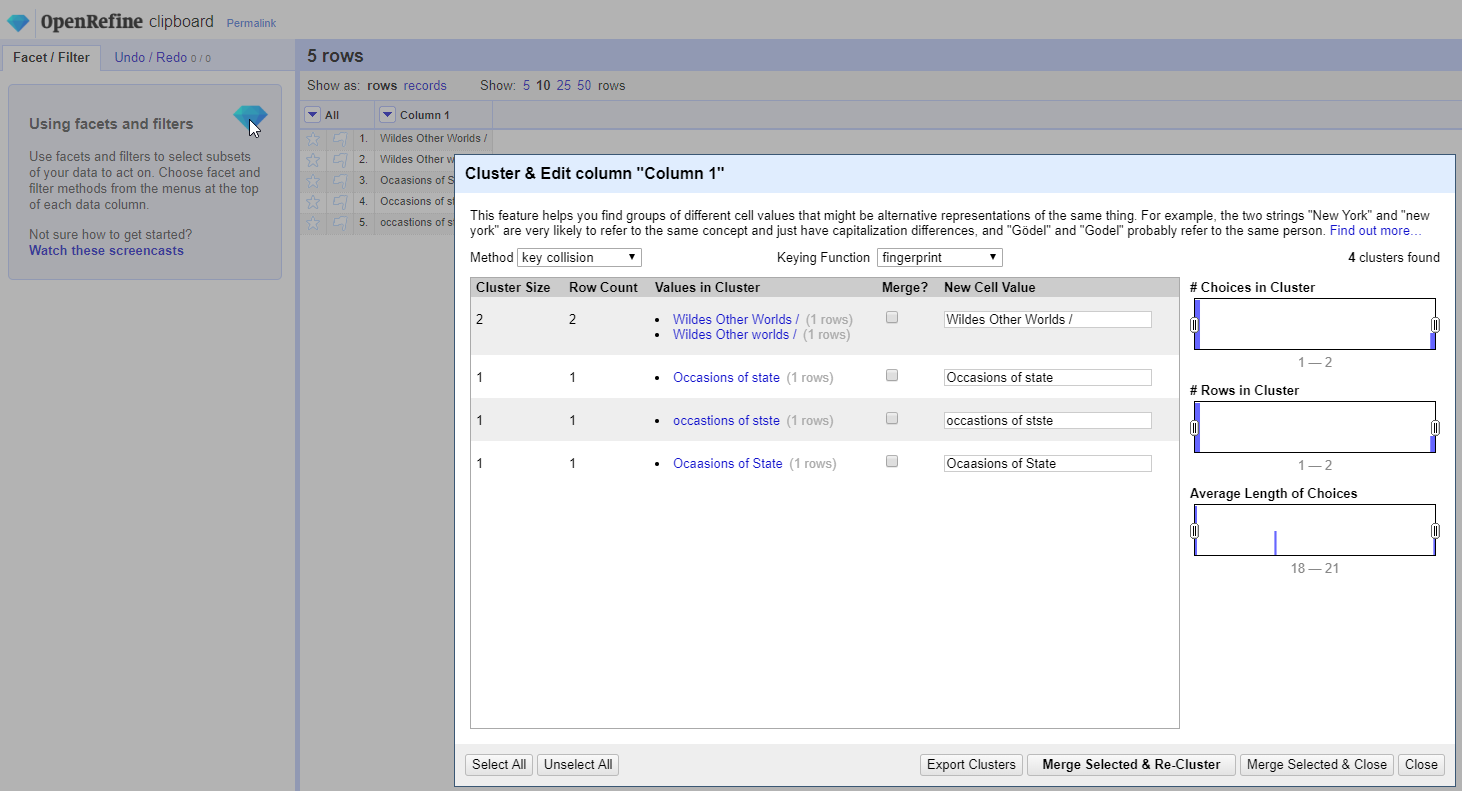Click Export Clusters button

[971, 764]
